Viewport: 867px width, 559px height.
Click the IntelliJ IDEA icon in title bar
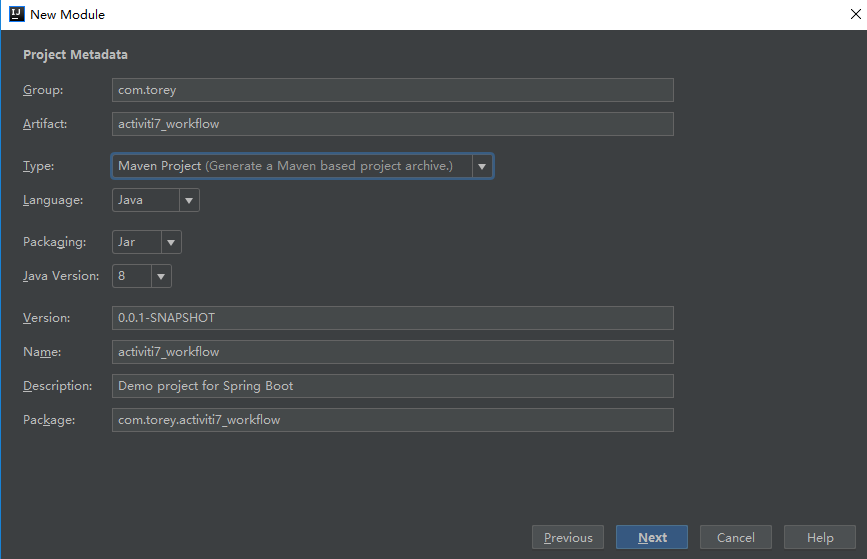click(x=17, y=14)
